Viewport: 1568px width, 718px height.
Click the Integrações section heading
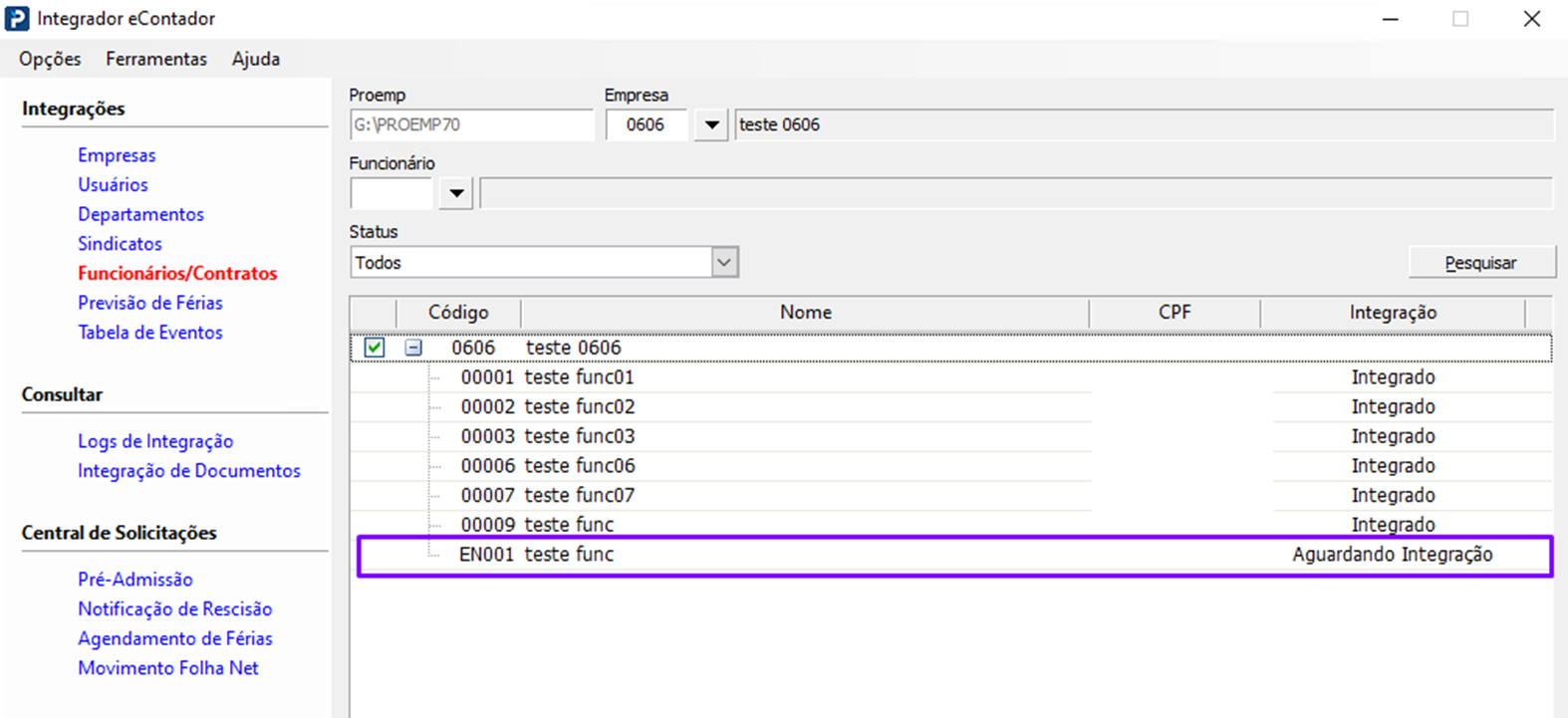pos(74,109)
